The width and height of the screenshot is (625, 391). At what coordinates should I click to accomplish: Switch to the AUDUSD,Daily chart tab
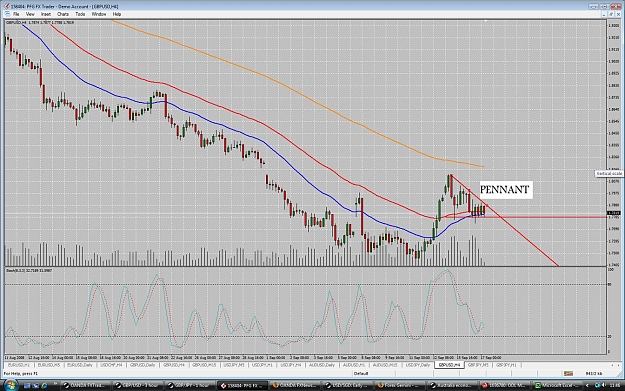(322, 365)
